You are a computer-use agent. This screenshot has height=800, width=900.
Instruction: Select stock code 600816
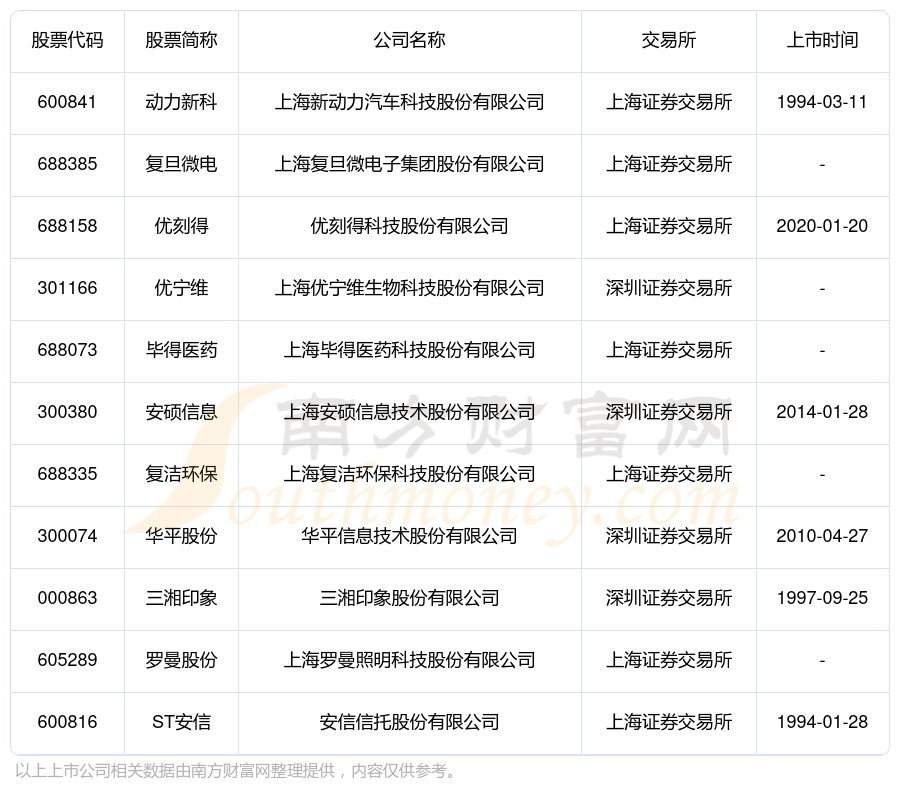coord(67,722)
